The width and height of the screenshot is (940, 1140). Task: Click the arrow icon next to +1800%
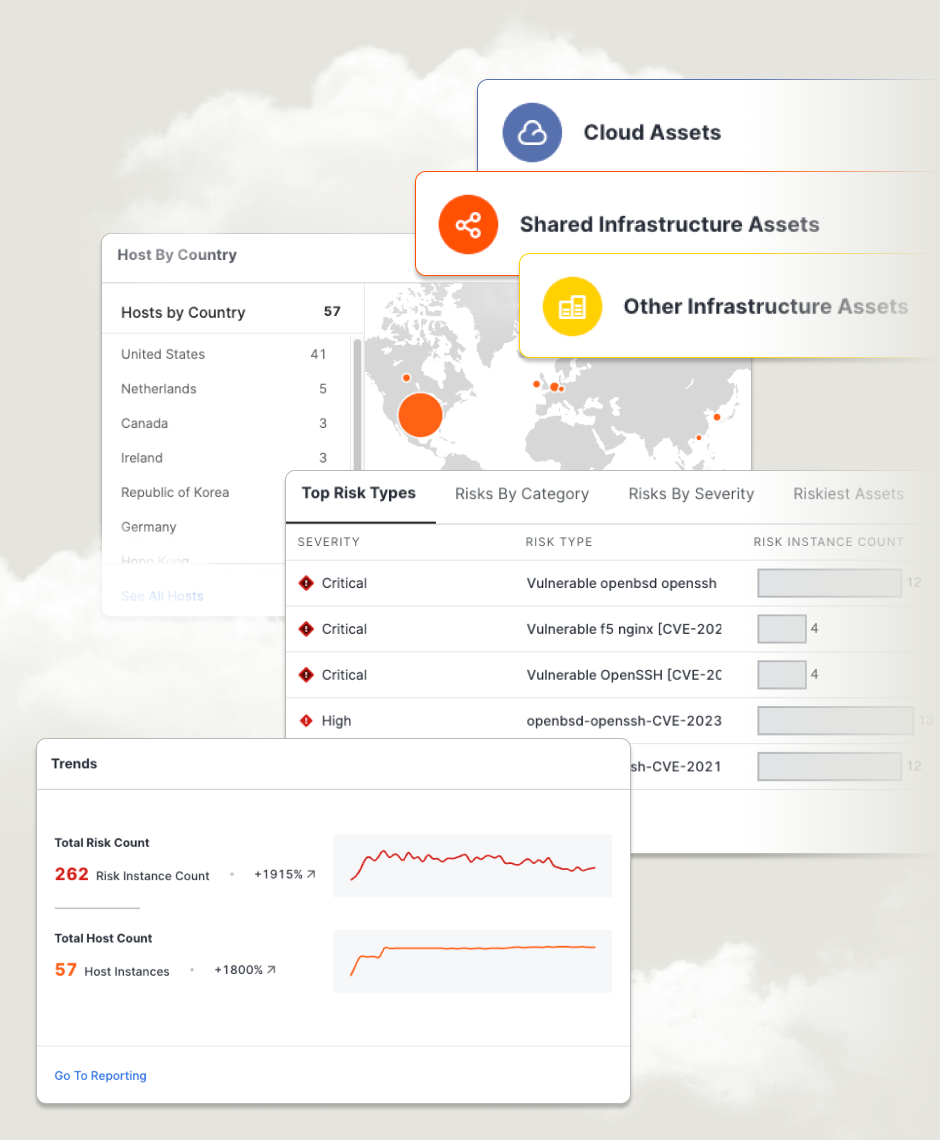click(271, 970)
